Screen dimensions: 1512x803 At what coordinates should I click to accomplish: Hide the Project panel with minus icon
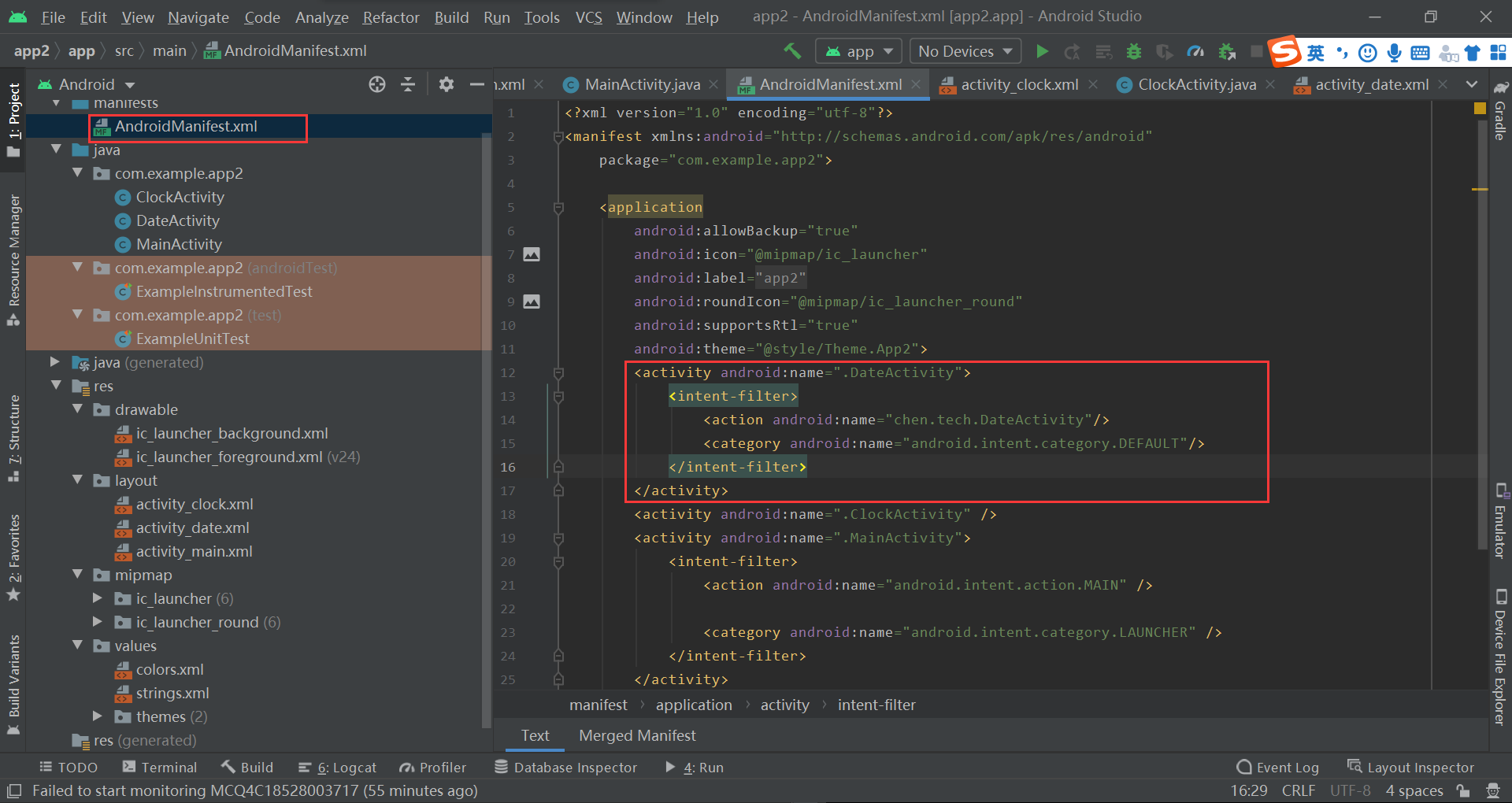[476, 84]
